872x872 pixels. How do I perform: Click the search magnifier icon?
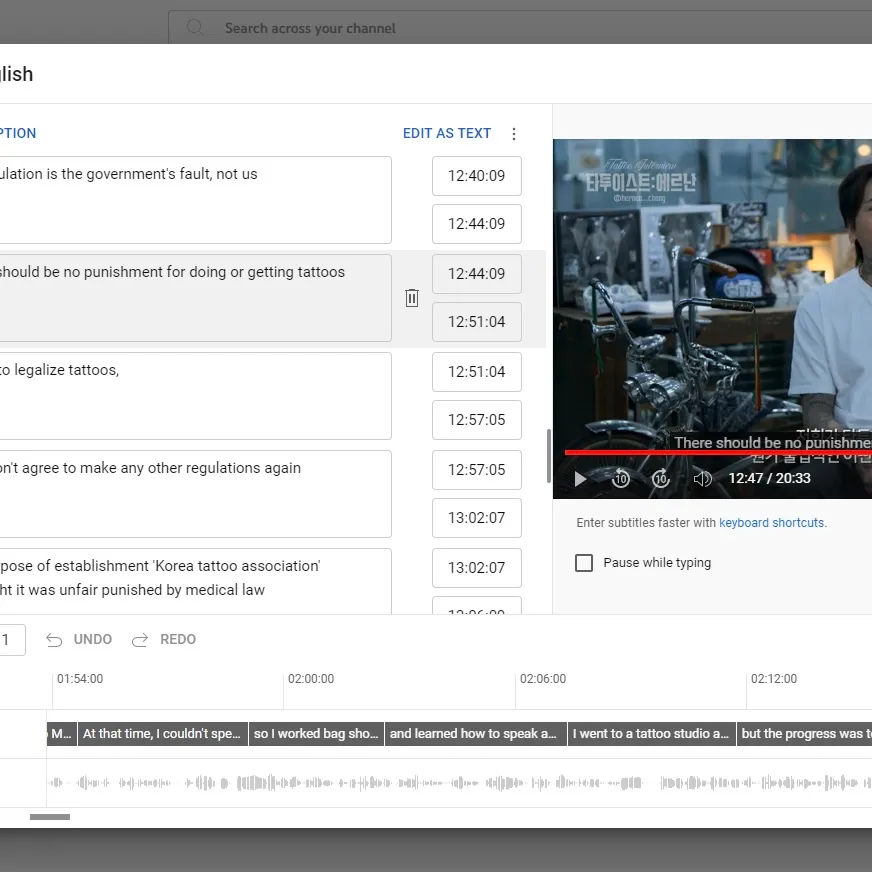coord(195,28)
